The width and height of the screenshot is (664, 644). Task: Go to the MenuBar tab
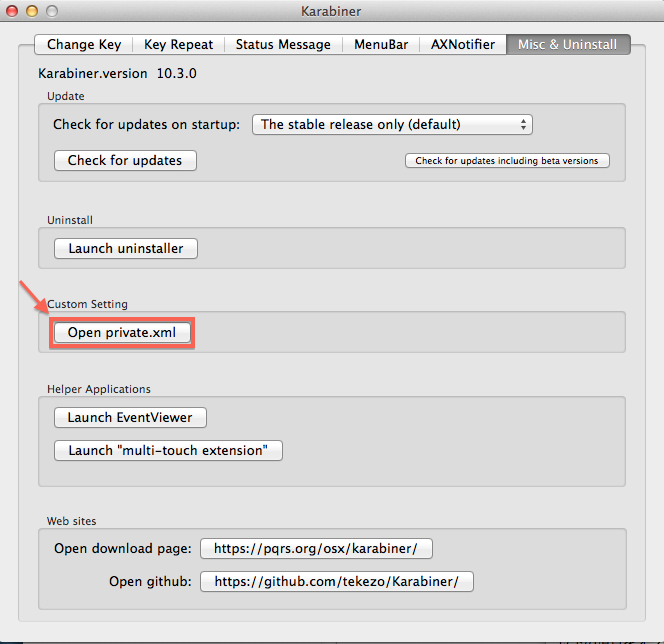pos(381,44)
